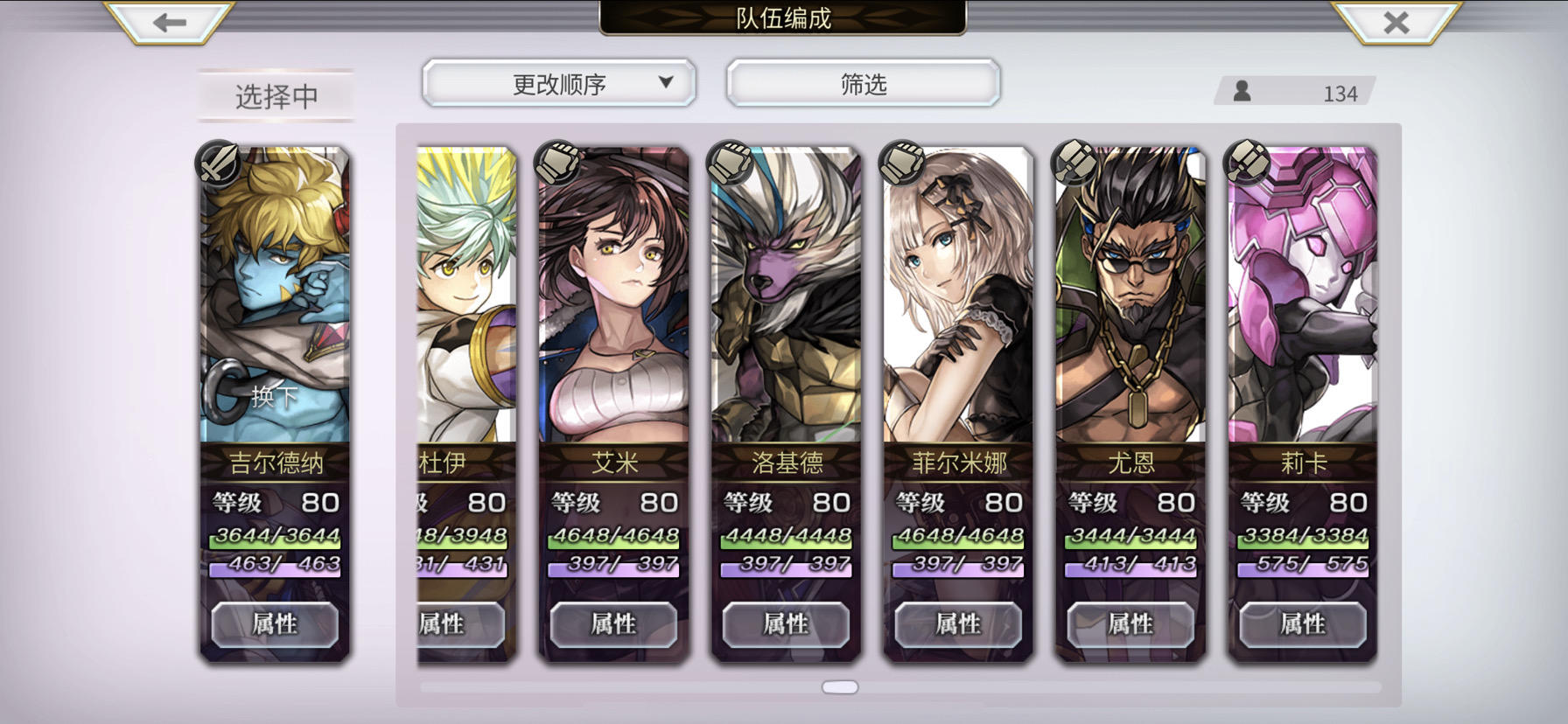Viewport: 1568px width, 724px height.
Task: Open 属性 for 艾米
Action: (x=613, y=624)
